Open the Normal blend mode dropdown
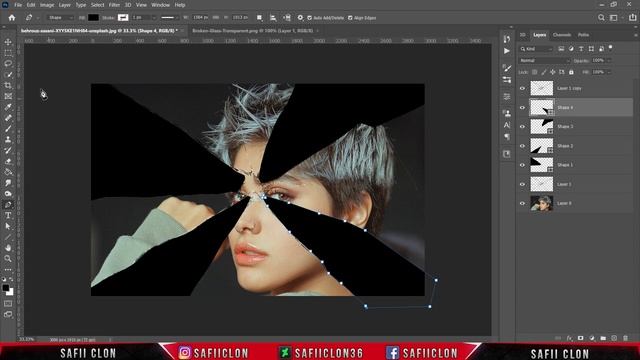The width and height of the screenshot is (640, 360). [544, 60]
